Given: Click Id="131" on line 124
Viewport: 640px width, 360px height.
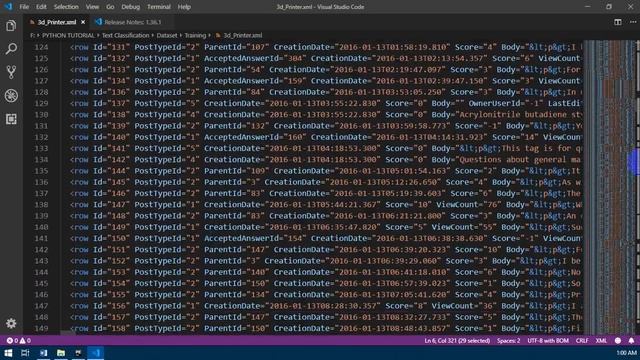Looking at the screenshot, I should 111,47.
